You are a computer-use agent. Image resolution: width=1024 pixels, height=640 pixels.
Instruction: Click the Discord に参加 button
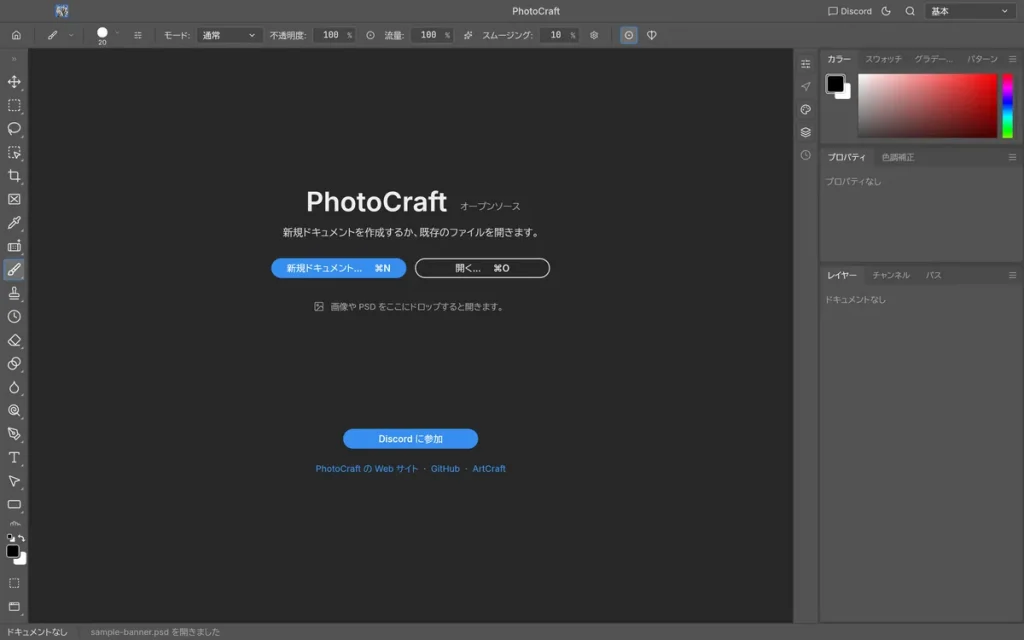410,439
